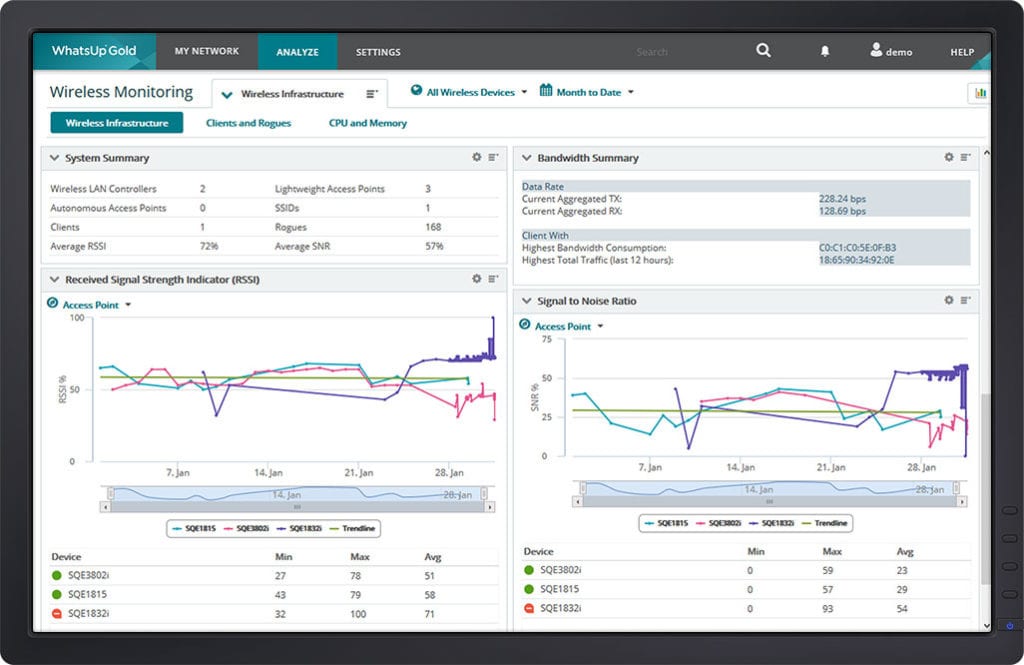Open Signal to Noise Ratio panel menu icon

click(x=965, y=300)
